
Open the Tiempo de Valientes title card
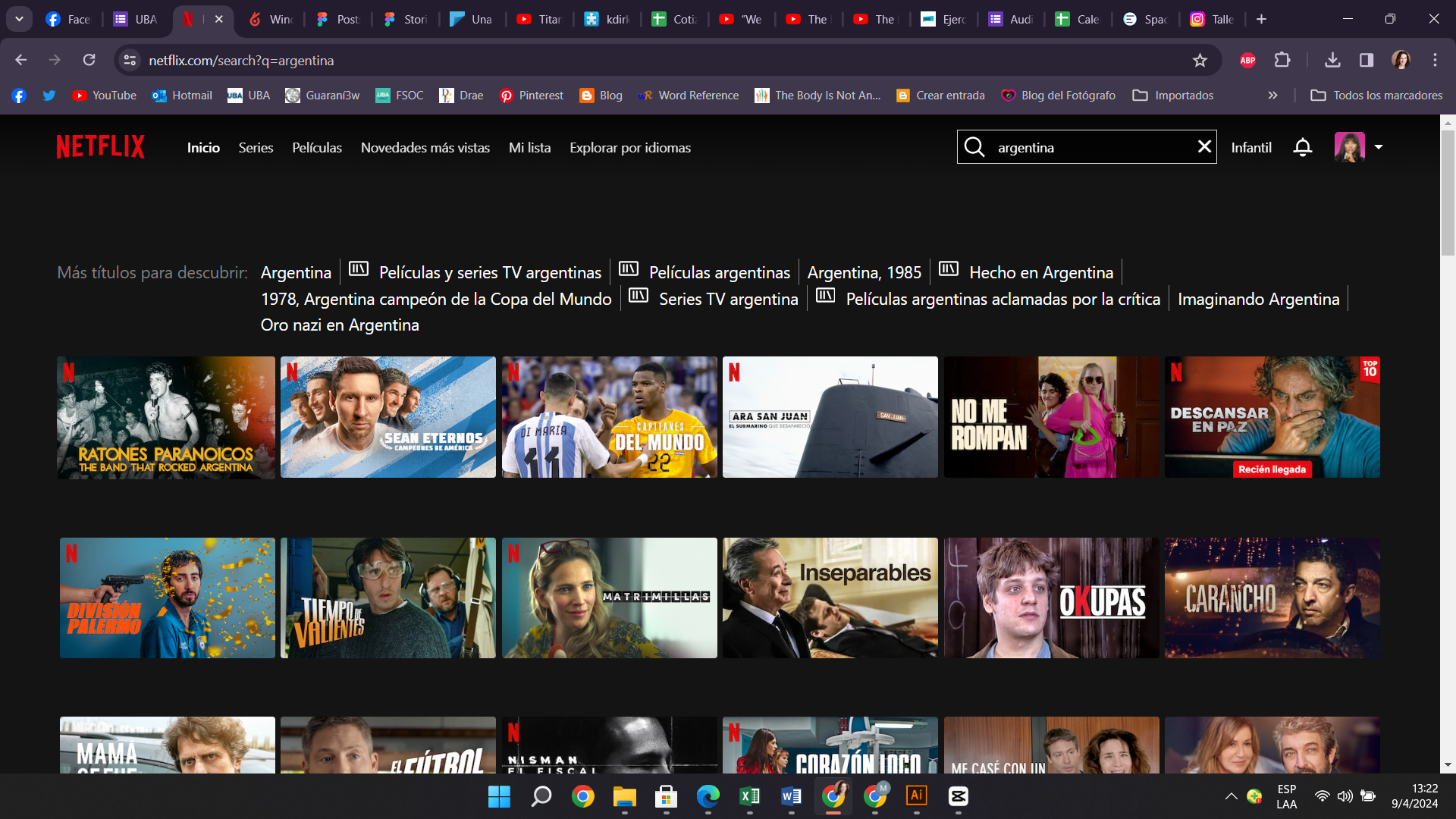(388, 598)
